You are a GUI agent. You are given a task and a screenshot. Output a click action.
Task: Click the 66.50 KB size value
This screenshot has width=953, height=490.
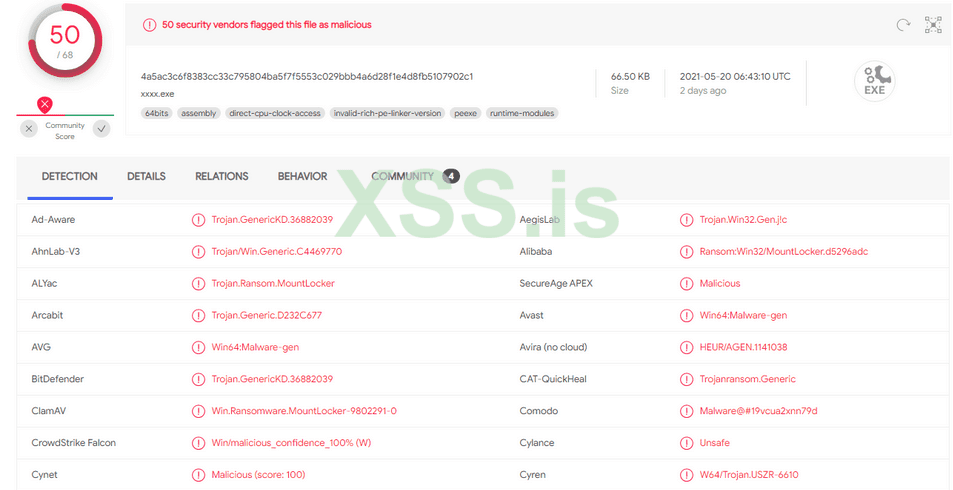pyautogui.click(x=630, y=77)
